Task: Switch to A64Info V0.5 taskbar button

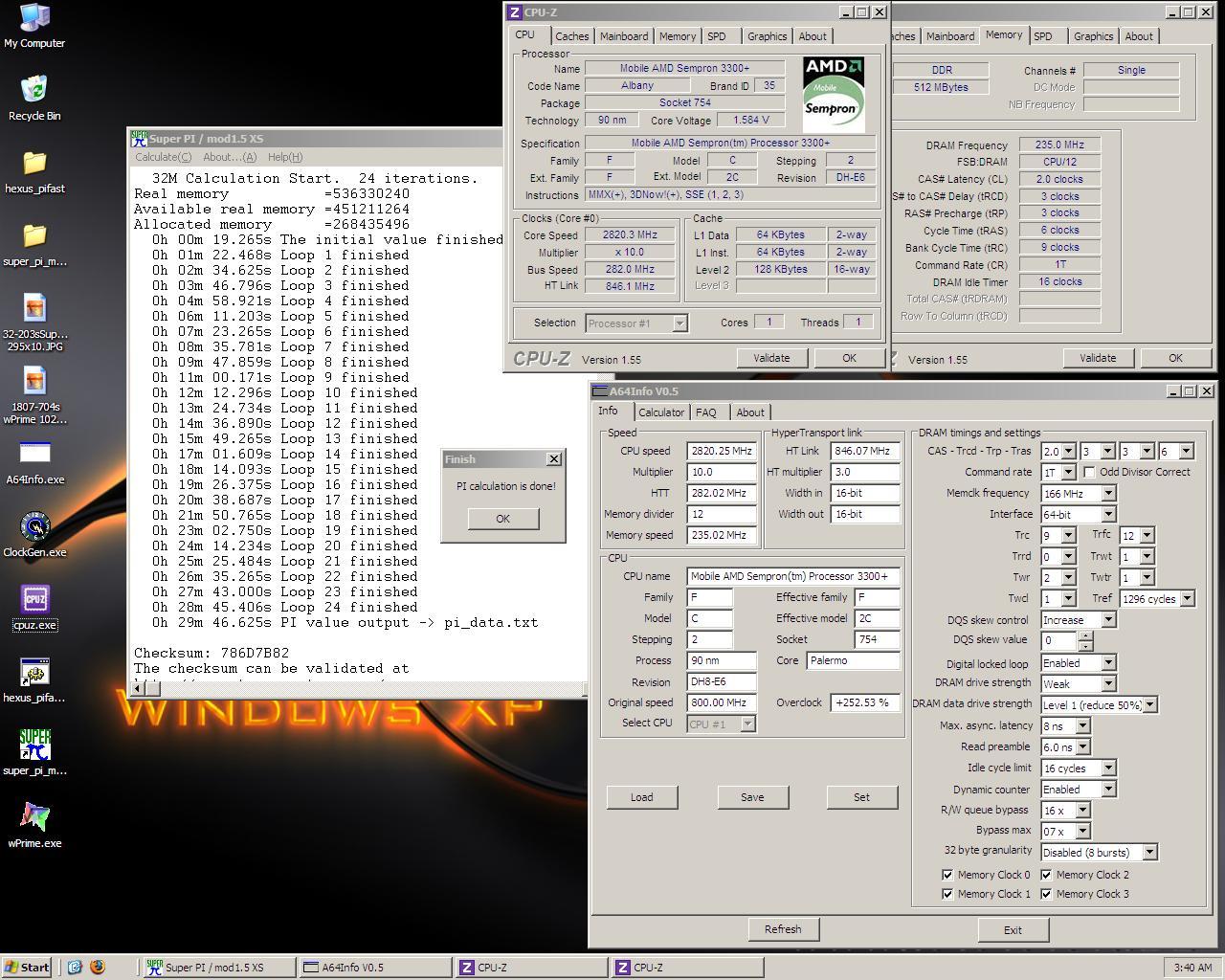Action: [x=374, y=968]
